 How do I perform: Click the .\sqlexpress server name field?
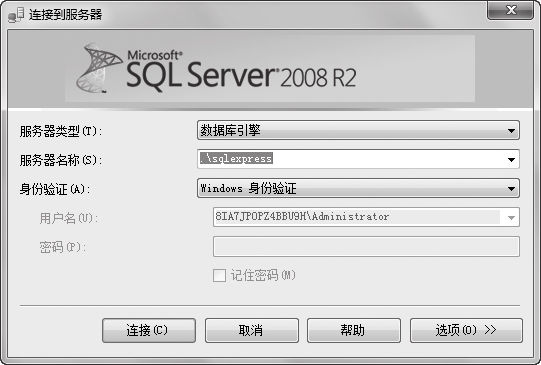358,159
